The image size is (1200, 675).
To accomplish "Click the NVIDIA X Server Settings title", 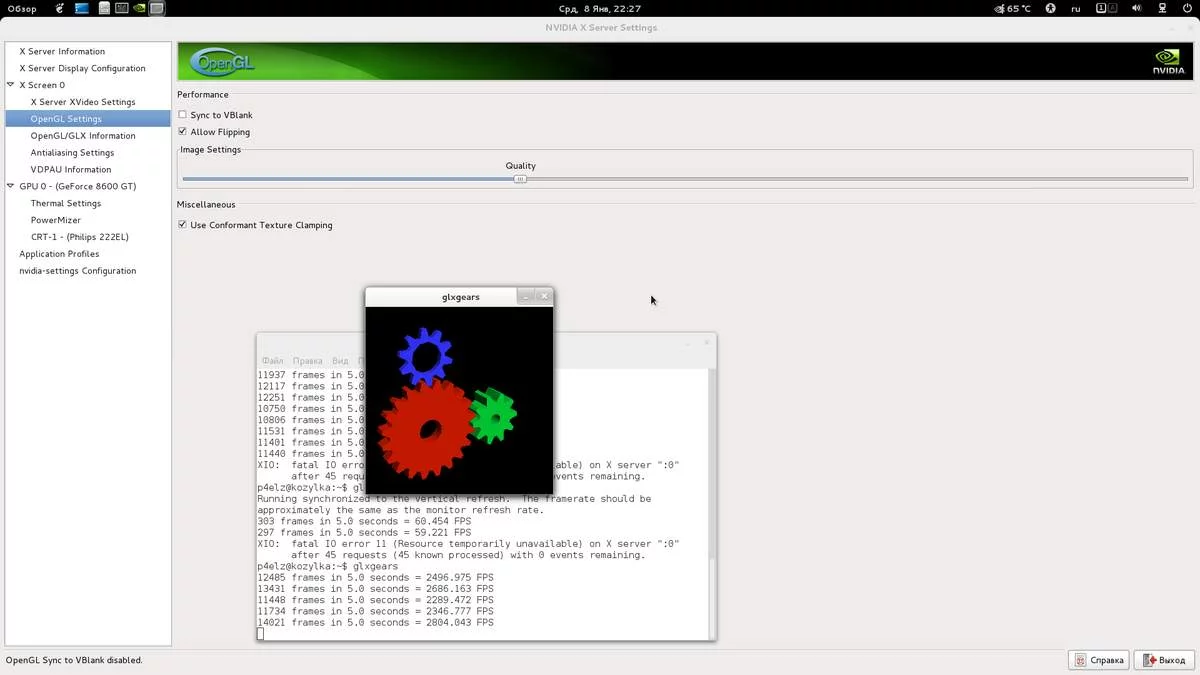I will pos(601,28).
